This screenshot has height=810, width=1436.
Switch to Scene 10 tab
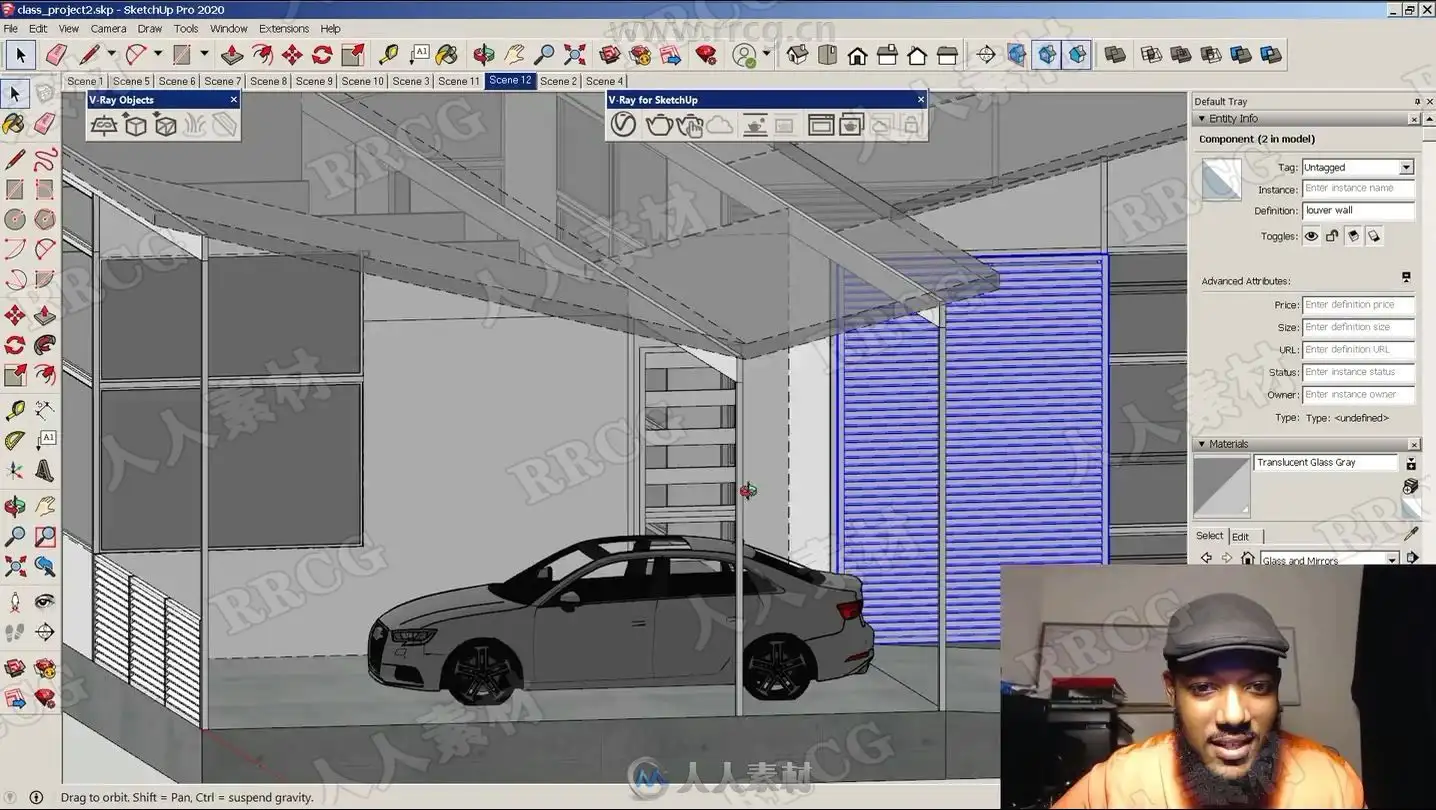[362, 81]
